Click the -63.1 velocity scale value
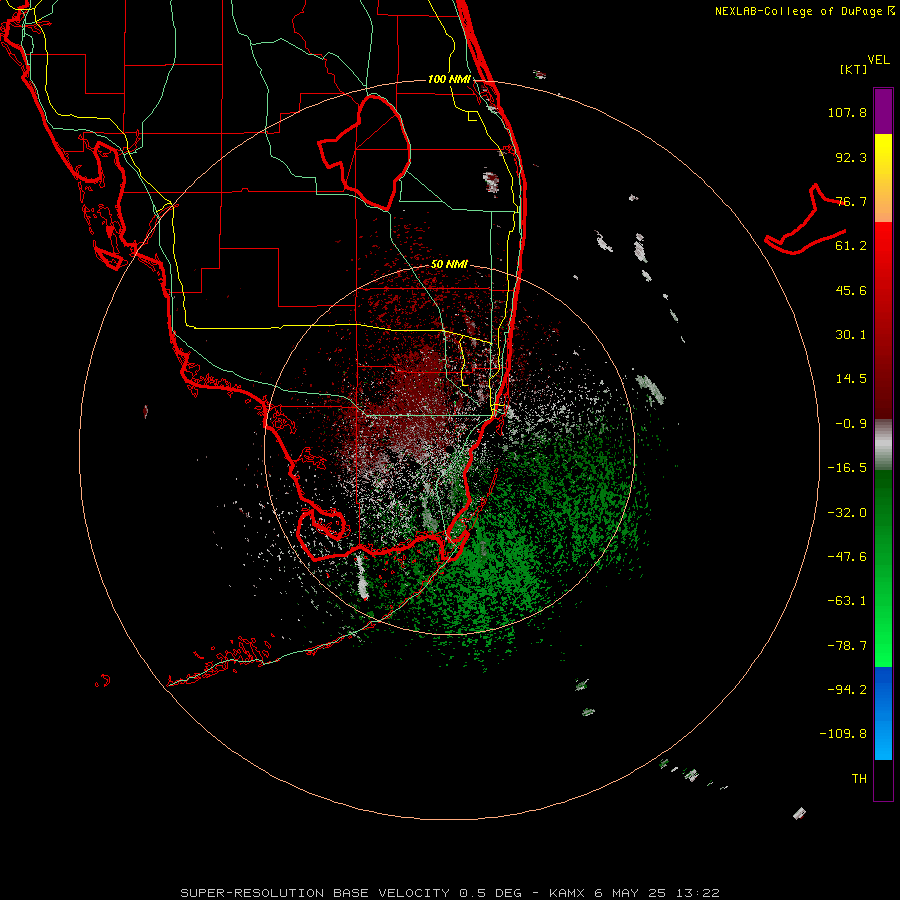 pyautogui.click(x=847, y=601)
